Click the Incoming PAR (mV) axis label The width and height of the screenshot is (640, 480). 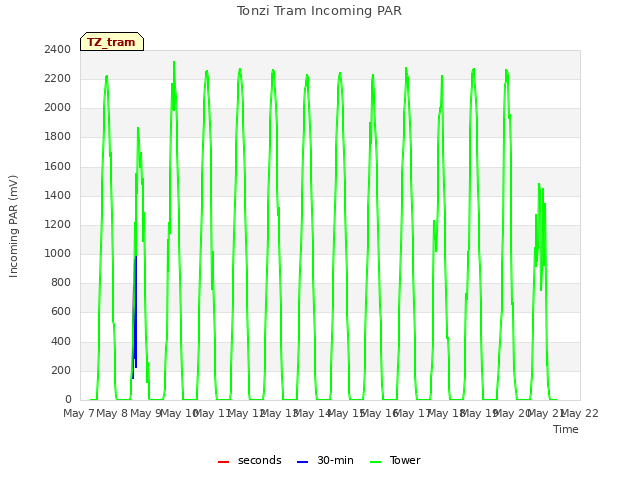13,227
